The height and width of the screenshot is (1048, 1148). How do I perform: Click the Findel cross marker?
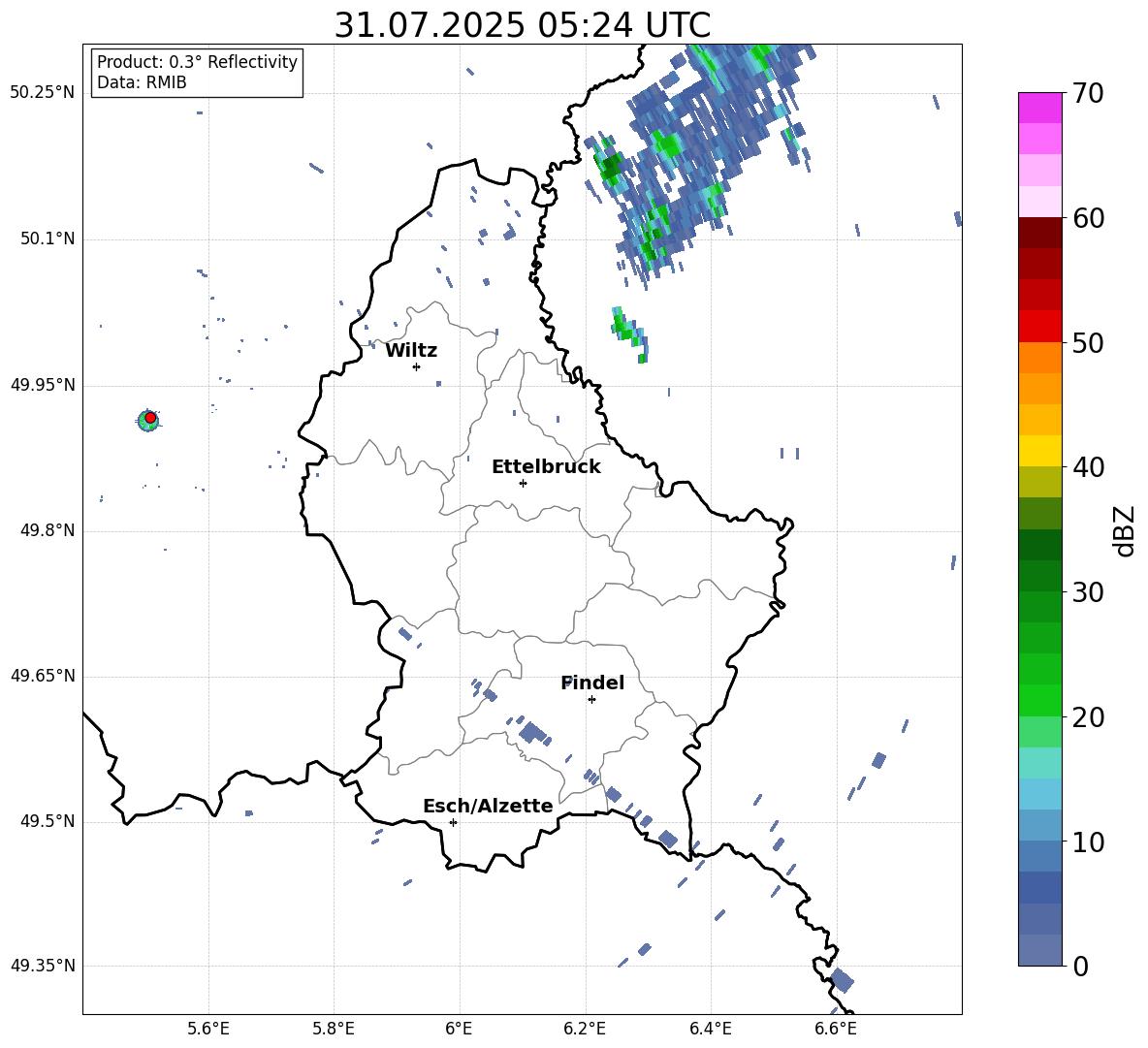[x=591, y=700]
